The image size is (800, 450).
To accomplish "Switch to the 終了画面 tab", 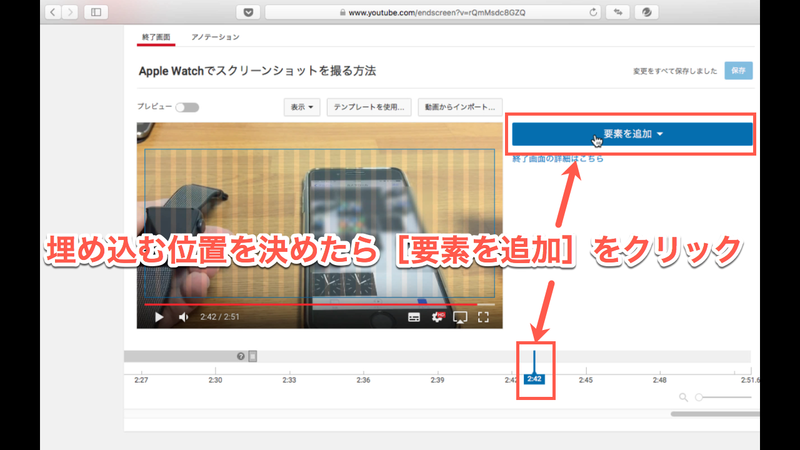I will pos(156,37).
